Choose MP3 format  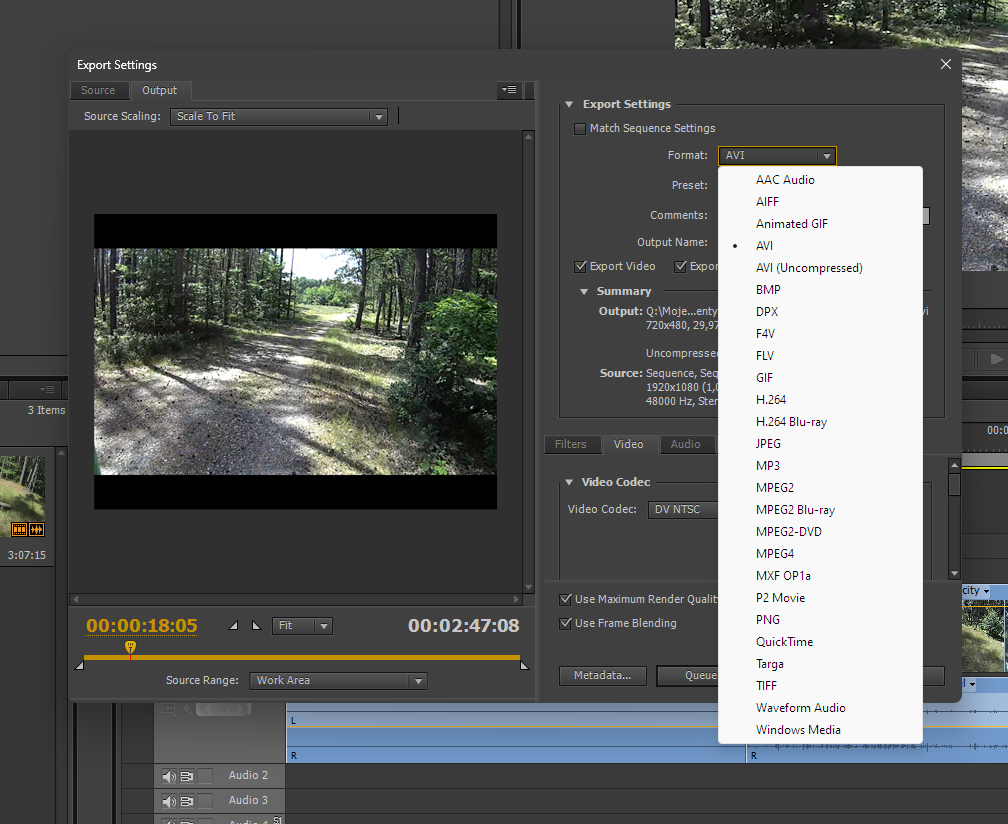click(820, 466)
